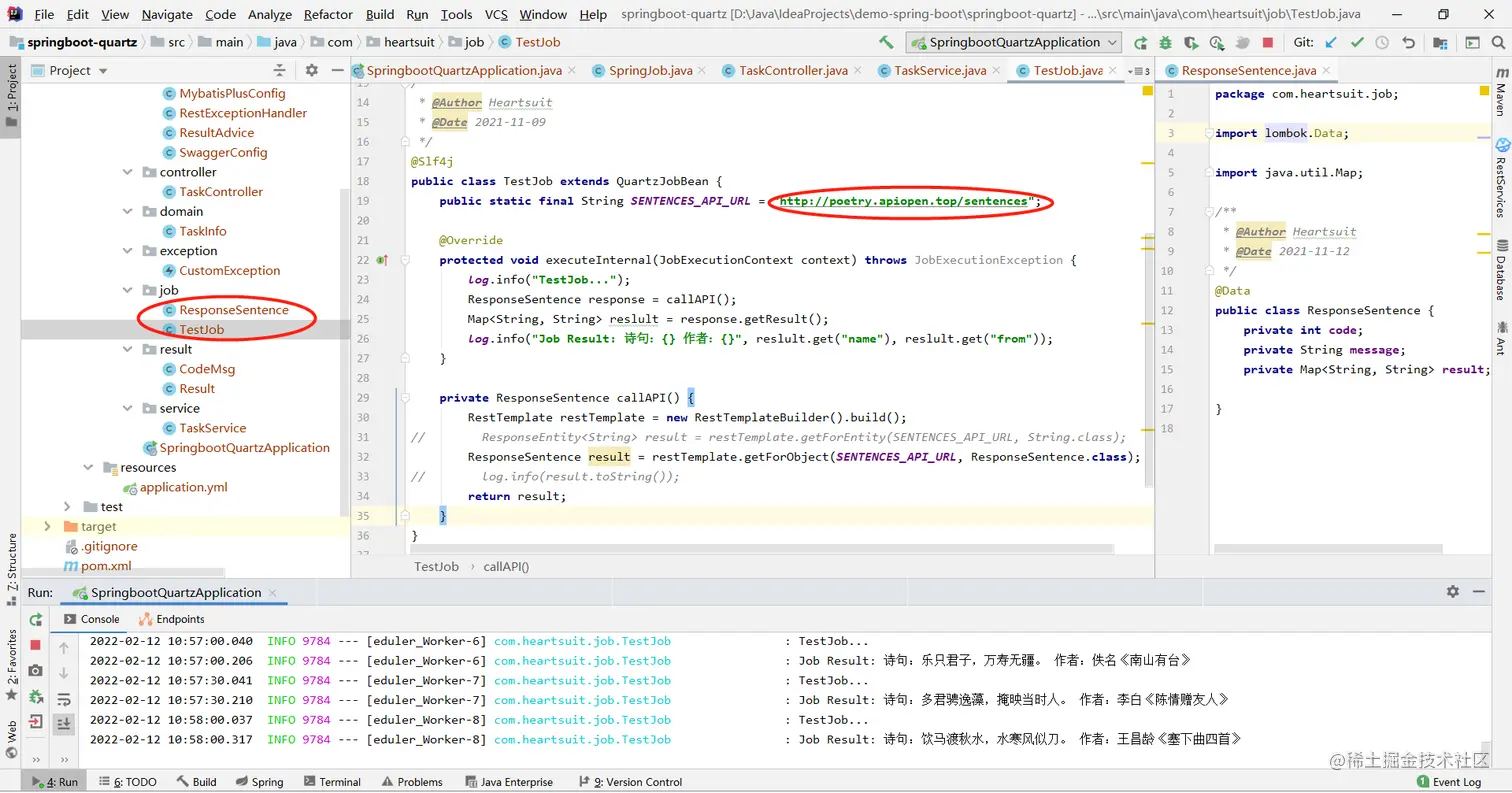
Task: Open the Event Log button
Action: tap(1449, 782)
